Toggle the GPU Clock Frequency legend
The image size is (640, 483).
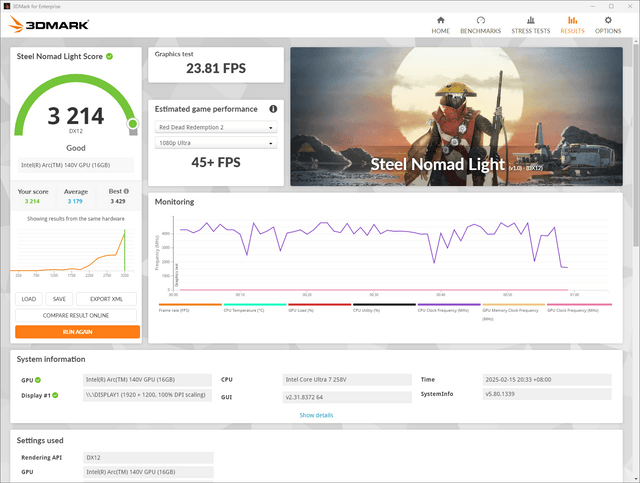point(579,307)
